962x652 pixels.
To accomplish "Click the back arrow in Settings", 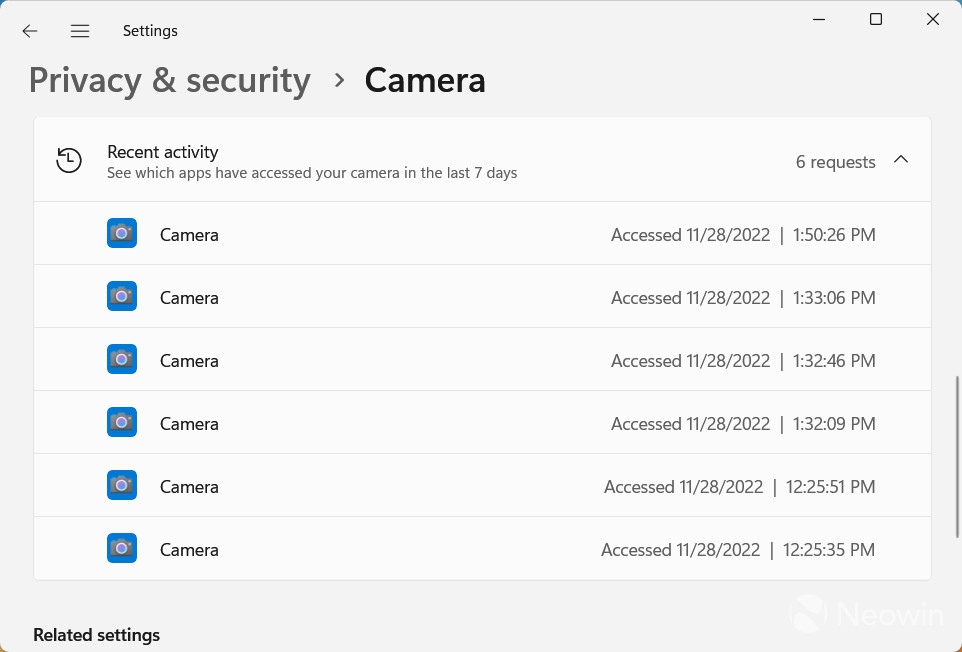I will pyautogui.click(x=29, y=31).
